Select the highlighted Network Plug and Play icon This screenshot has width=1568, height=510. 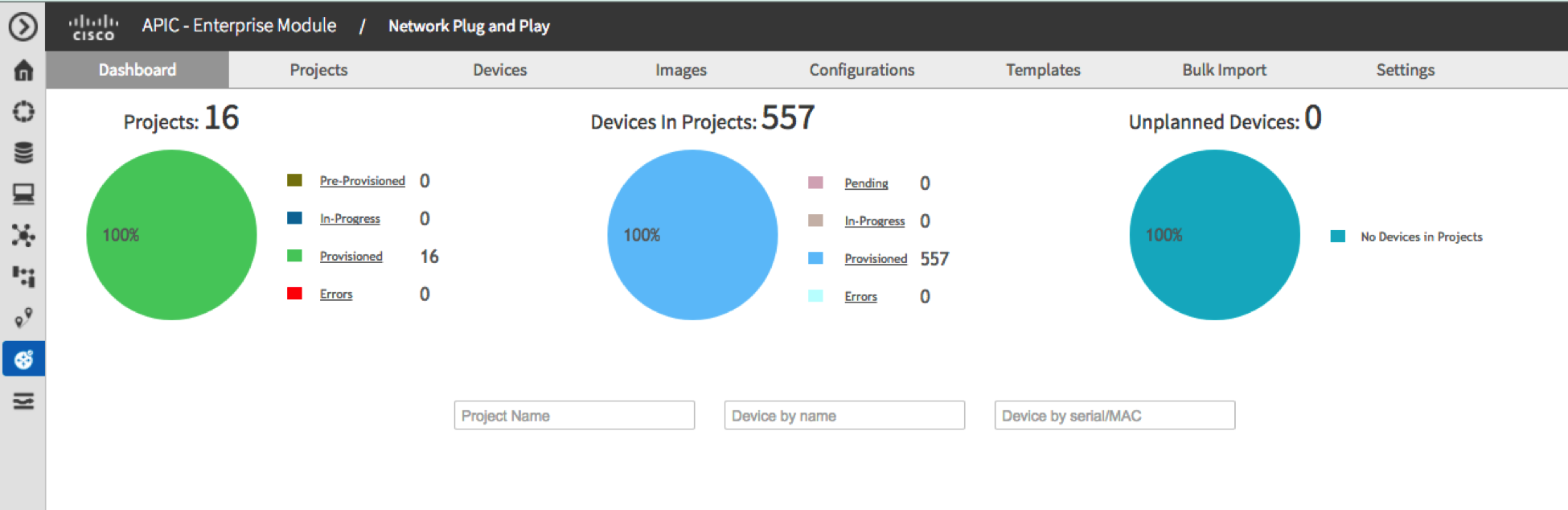(23, 359)
